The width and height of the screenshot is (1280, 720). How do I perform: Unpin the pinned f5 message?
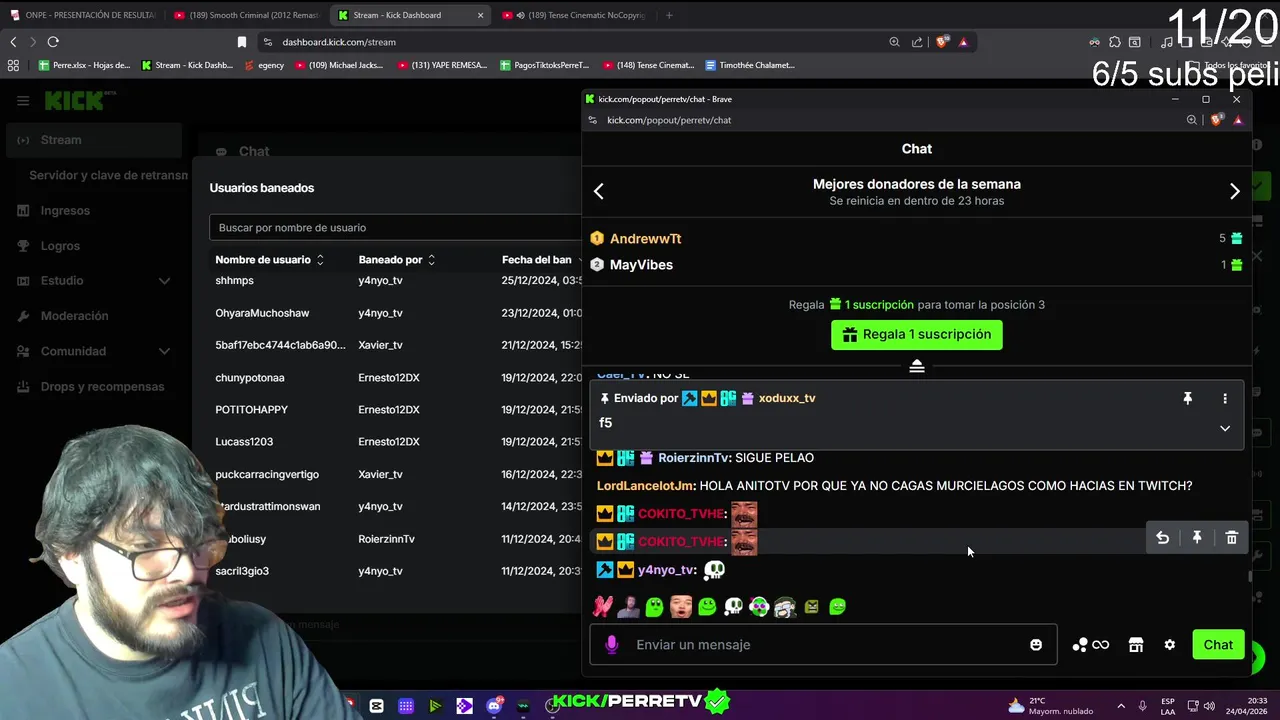click(x=1188, y=398)
